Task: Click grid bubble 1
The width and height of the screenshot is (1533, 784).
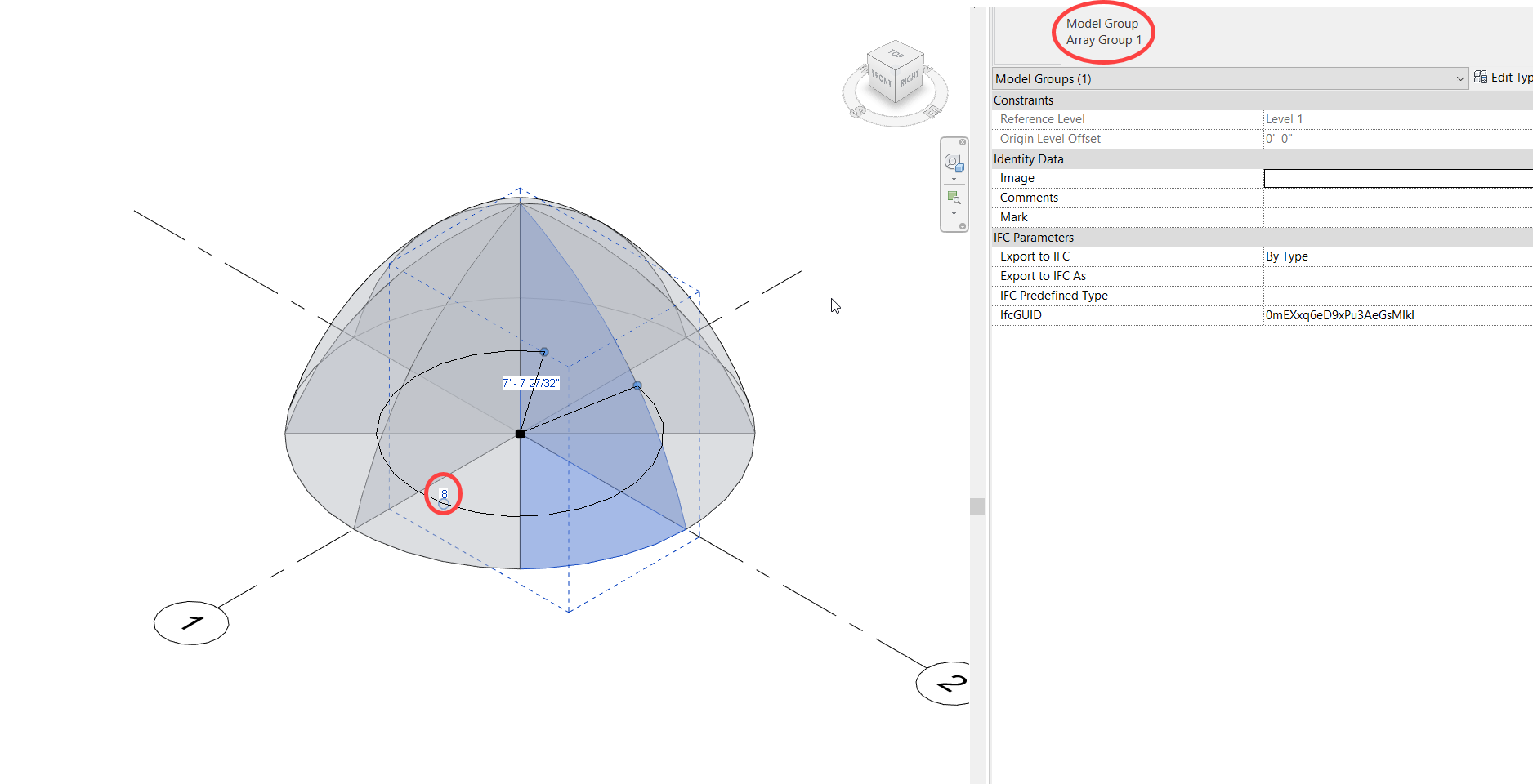Action: 190,622
